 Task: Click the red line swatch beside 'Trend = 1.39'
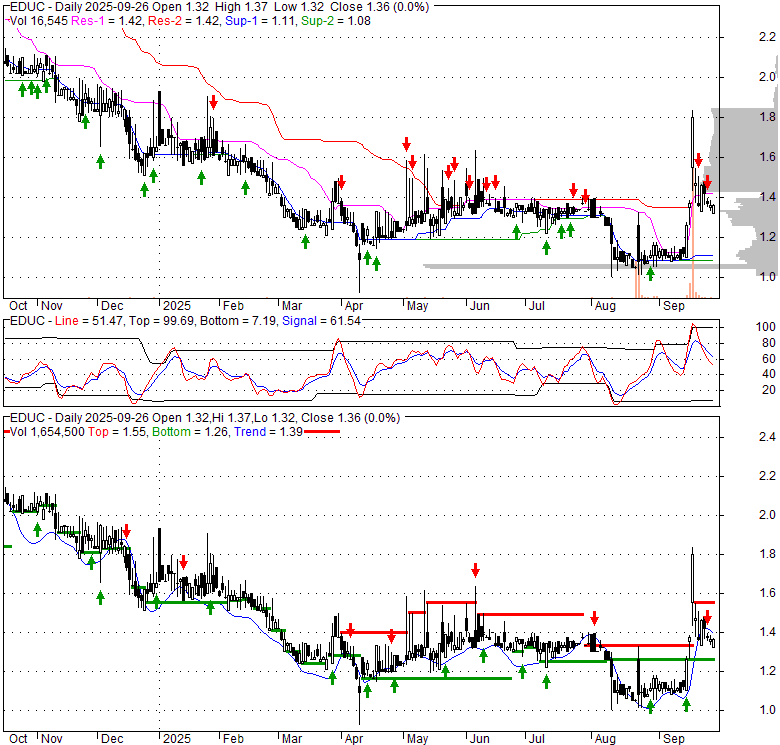coord(322,432)
